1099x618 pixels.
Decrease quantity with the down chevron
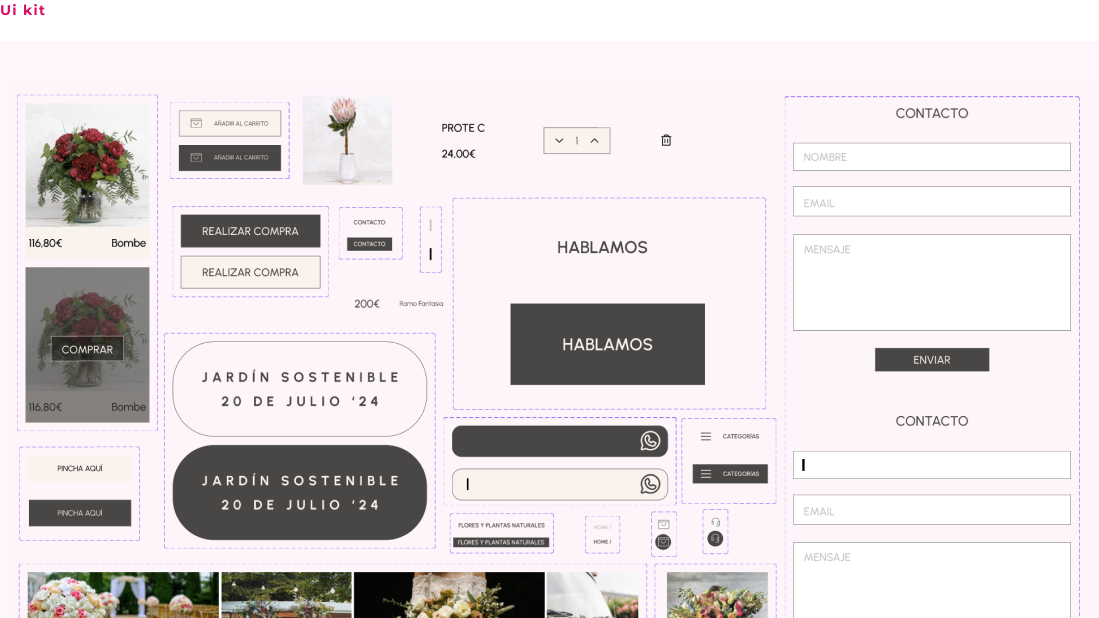coord(559,141)
